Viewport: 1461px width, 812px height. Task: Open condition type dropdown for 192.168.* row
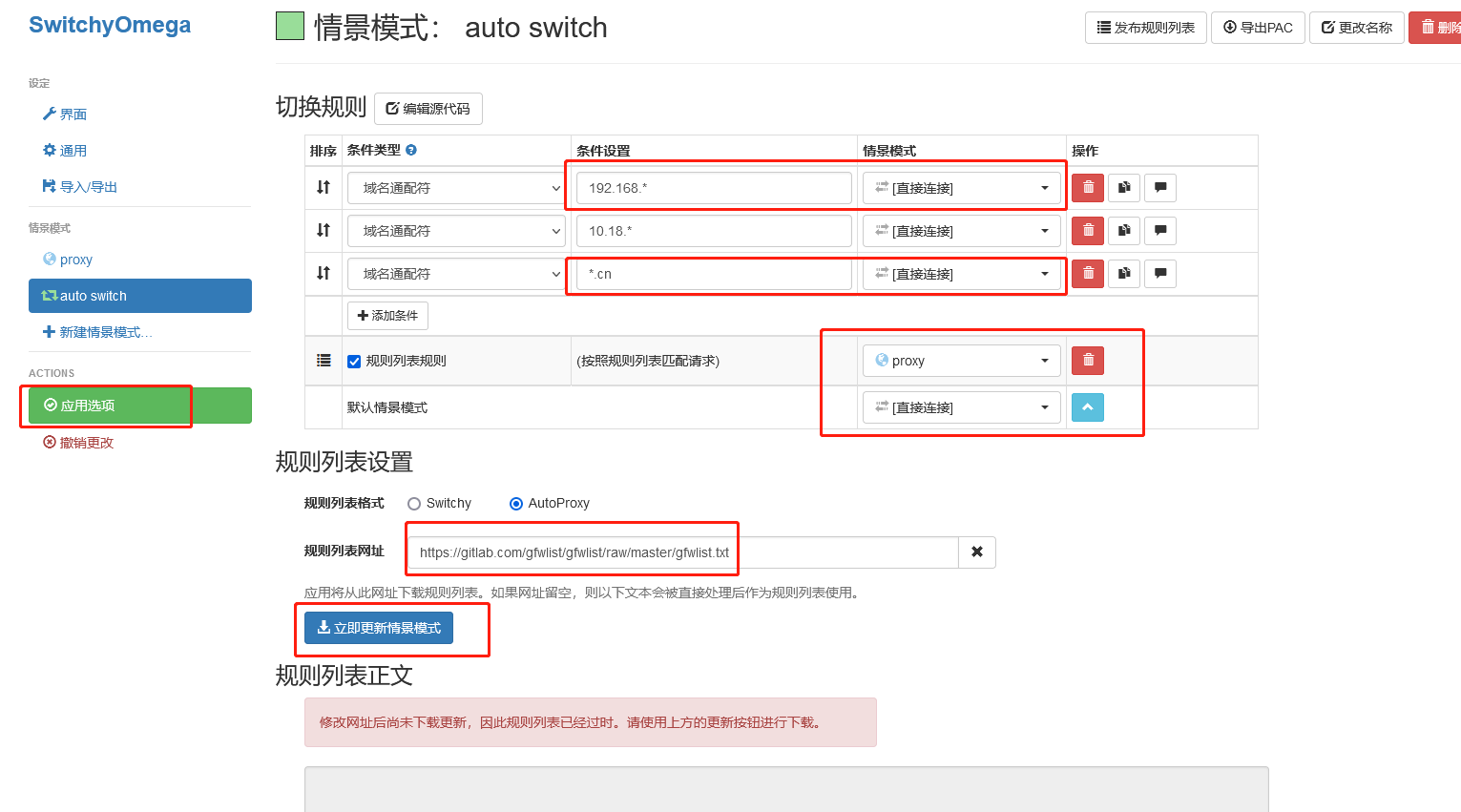(x=456, y=188)
